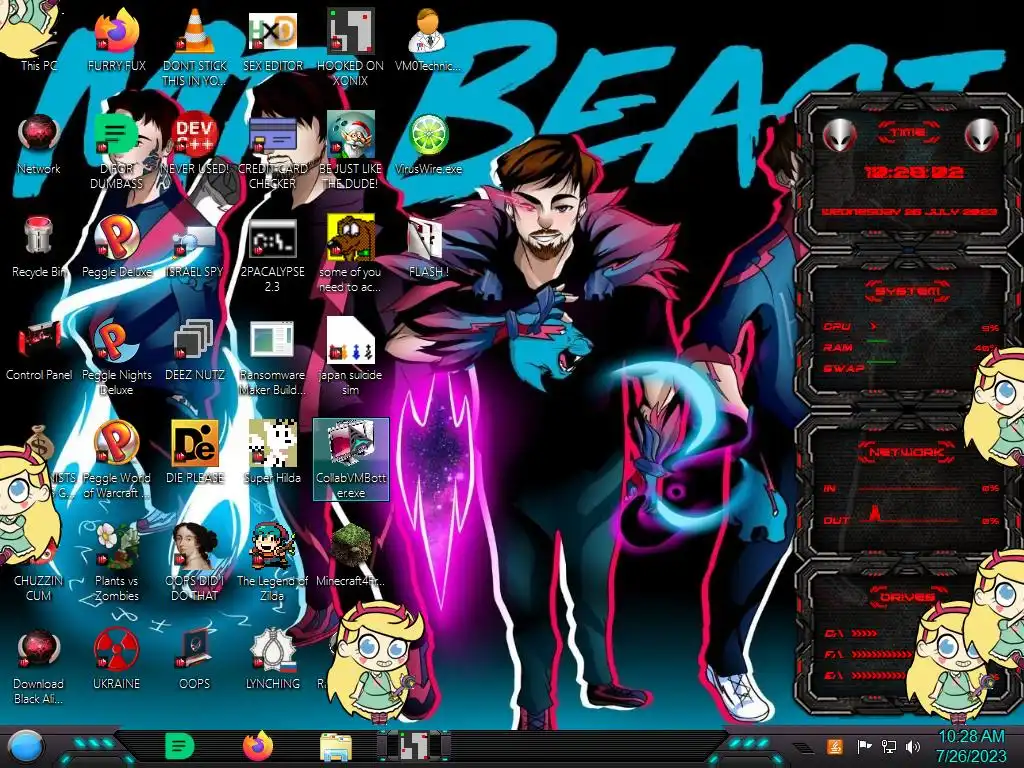Select the D FOR DUMBASS green icon

coord(116,152)
